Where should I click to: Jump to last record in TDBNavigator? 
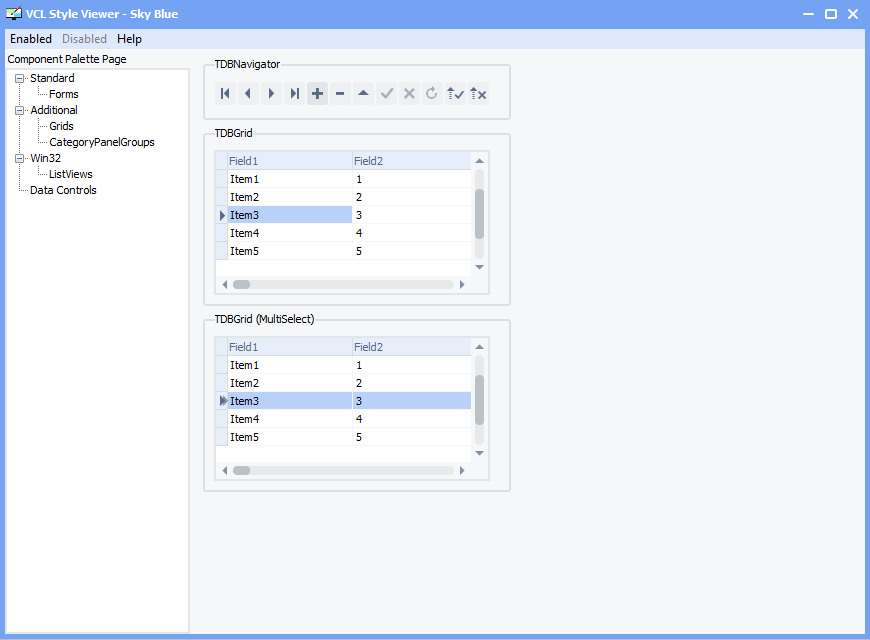(x=295, y=94)
